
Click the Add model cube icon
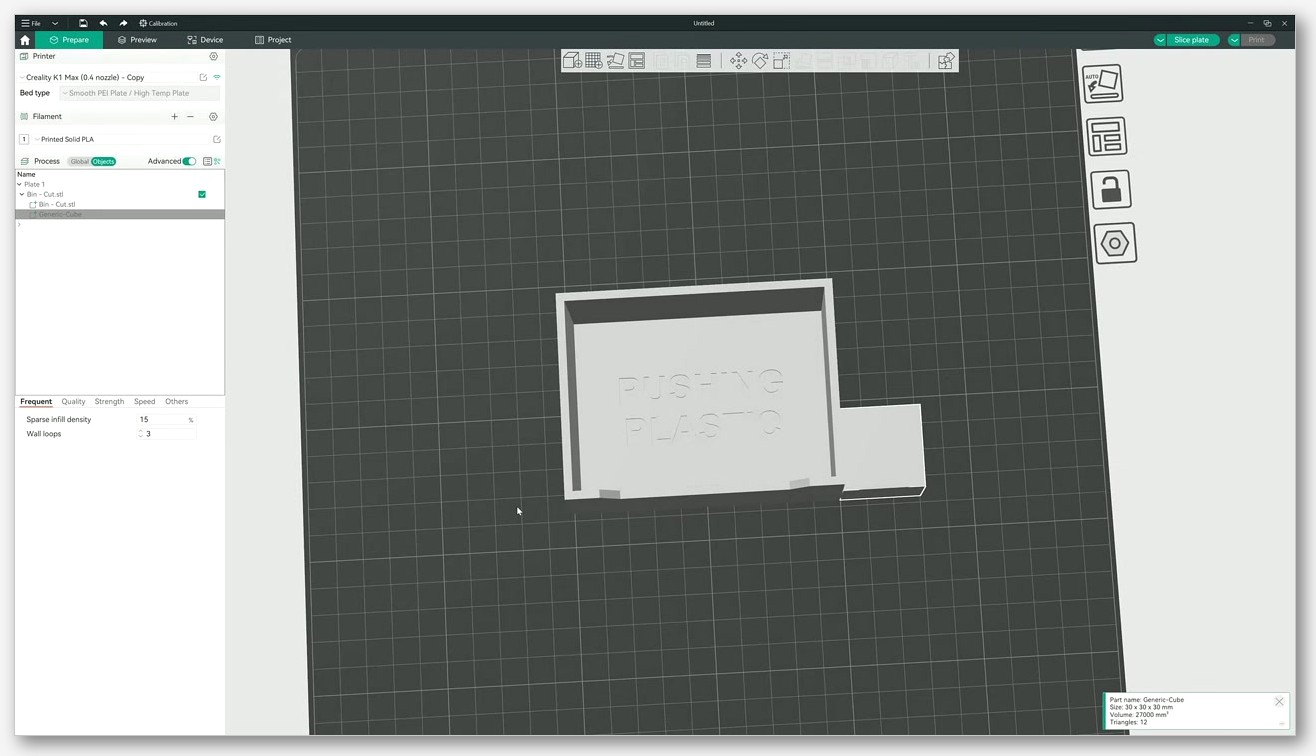(572, 61)
